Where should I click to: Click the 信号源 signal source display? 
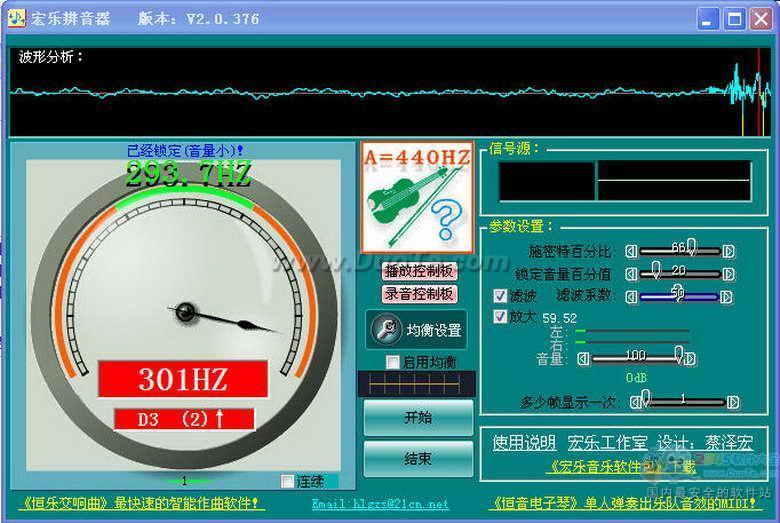[x=625, y=181]
